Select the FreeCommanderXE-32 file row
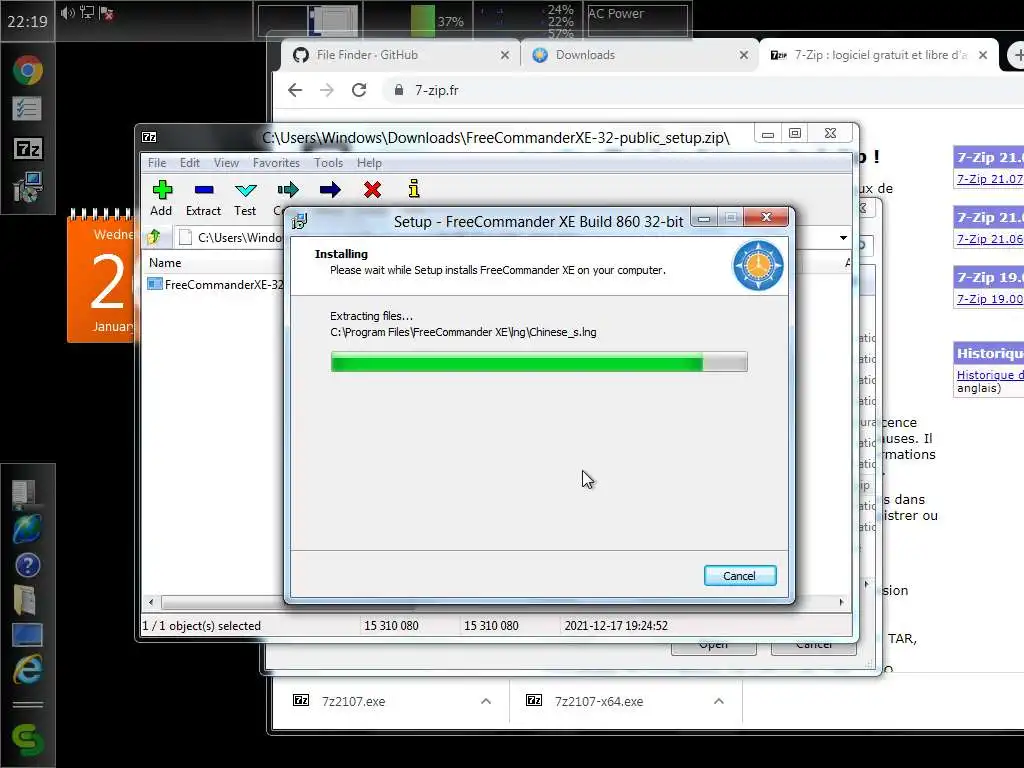Viewport: 1024px width, 768px height. click(x=217, y=285)
